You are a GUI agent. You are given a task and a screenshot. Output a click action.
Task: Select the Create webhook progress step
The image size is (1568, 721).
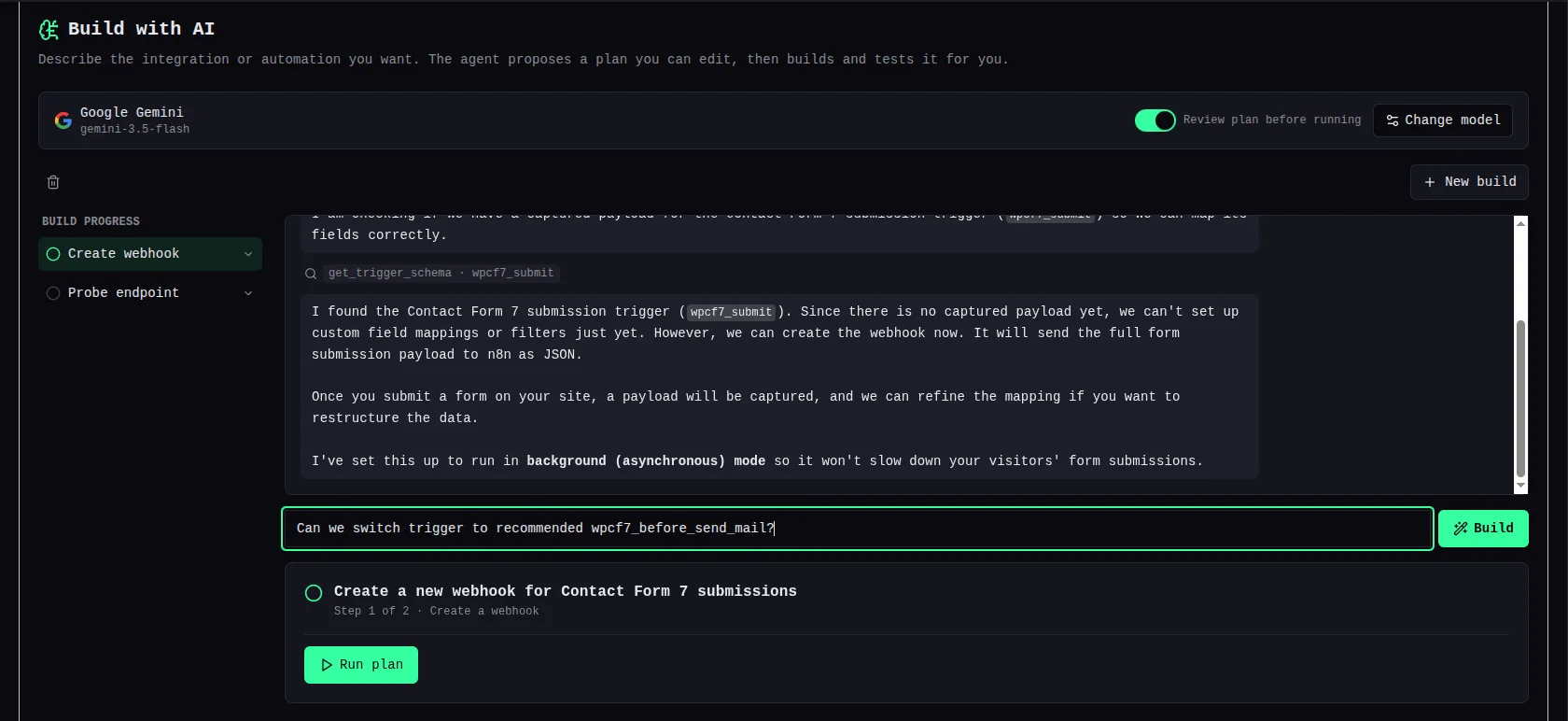click(x=150, y=254)
